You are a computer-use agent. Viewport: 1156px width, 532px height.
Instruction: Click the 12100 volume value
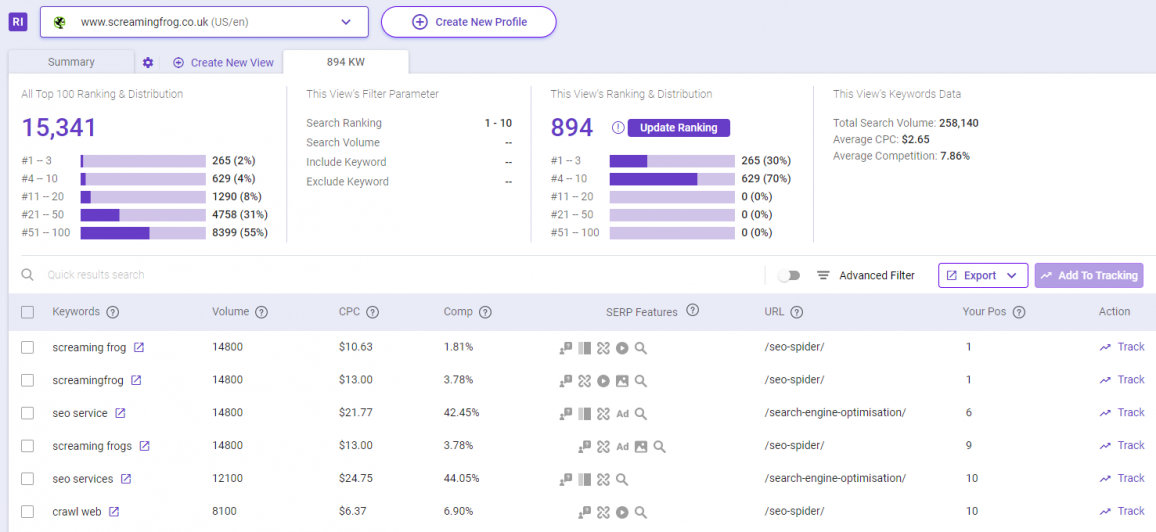pos(227,478)
